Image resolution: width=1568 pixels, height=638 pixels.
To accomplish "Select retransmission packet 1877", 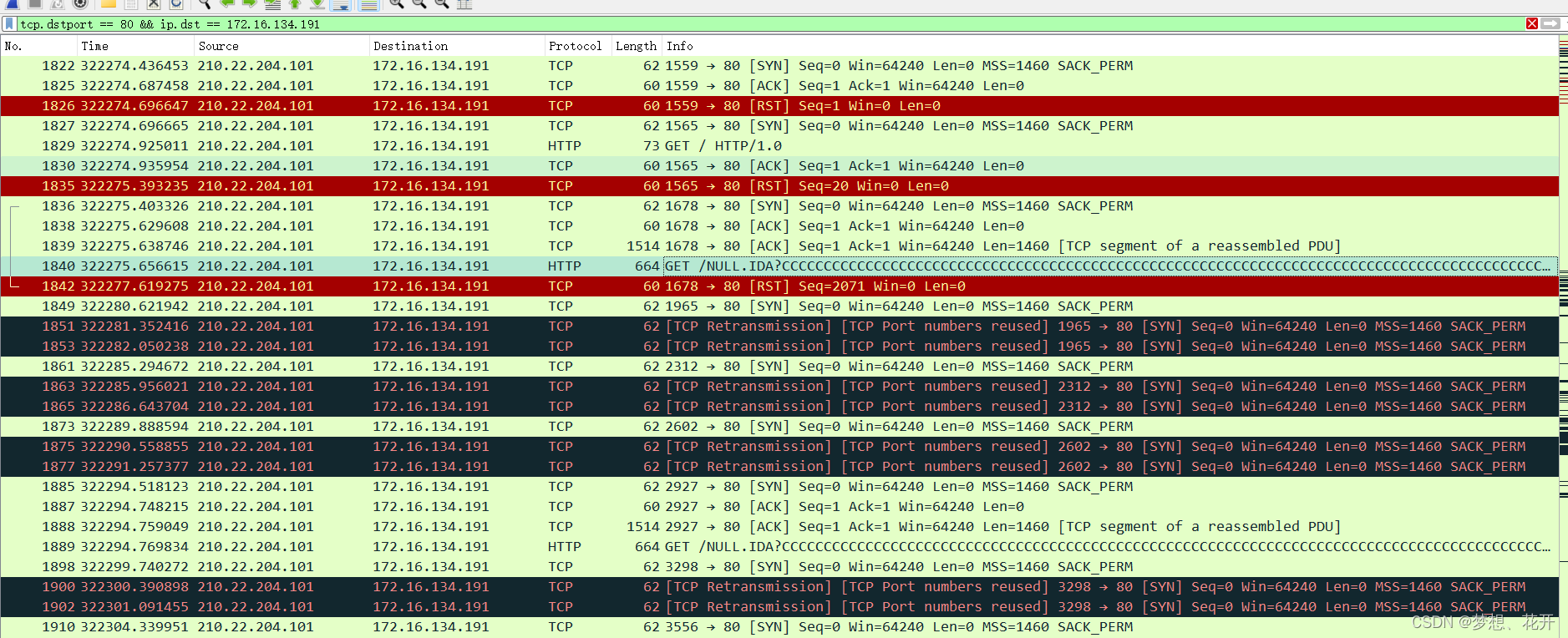I will [779, 467].
